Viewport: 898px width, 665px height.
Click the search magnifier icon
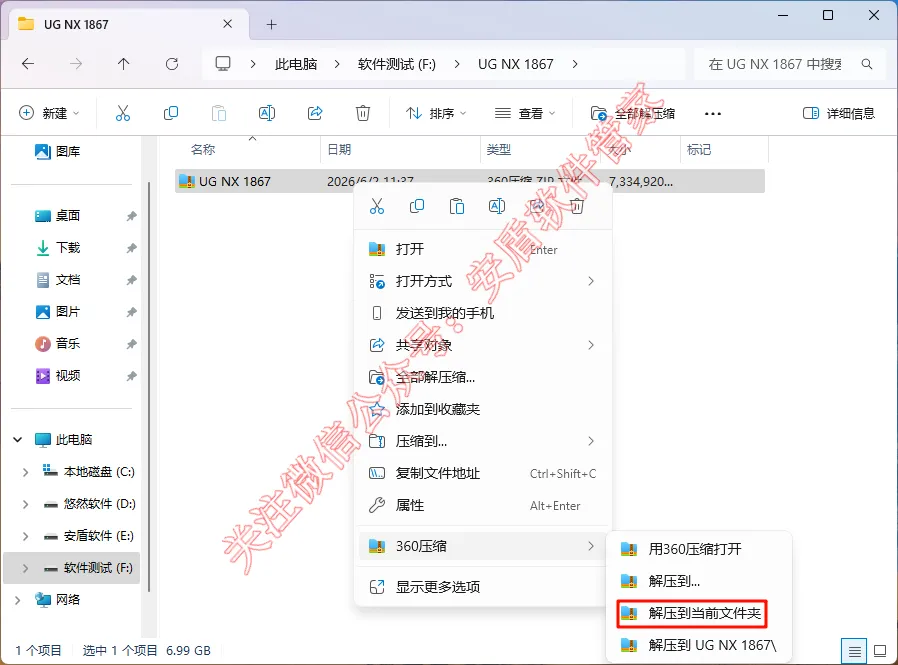click(867, 64)
